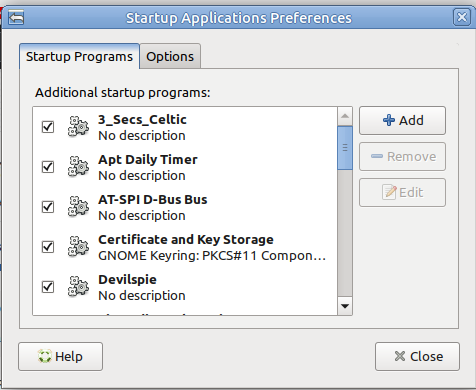Click the list scrollbar thumb
This screenshot has height=390, width=476.
coord(345,148)
